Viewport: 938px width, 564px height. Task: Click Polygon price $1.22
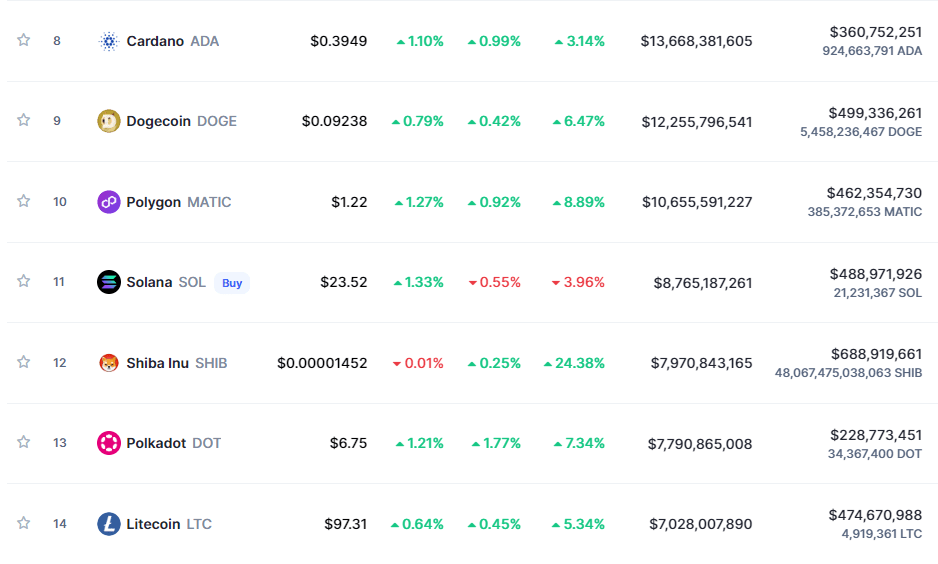(349, 202)
